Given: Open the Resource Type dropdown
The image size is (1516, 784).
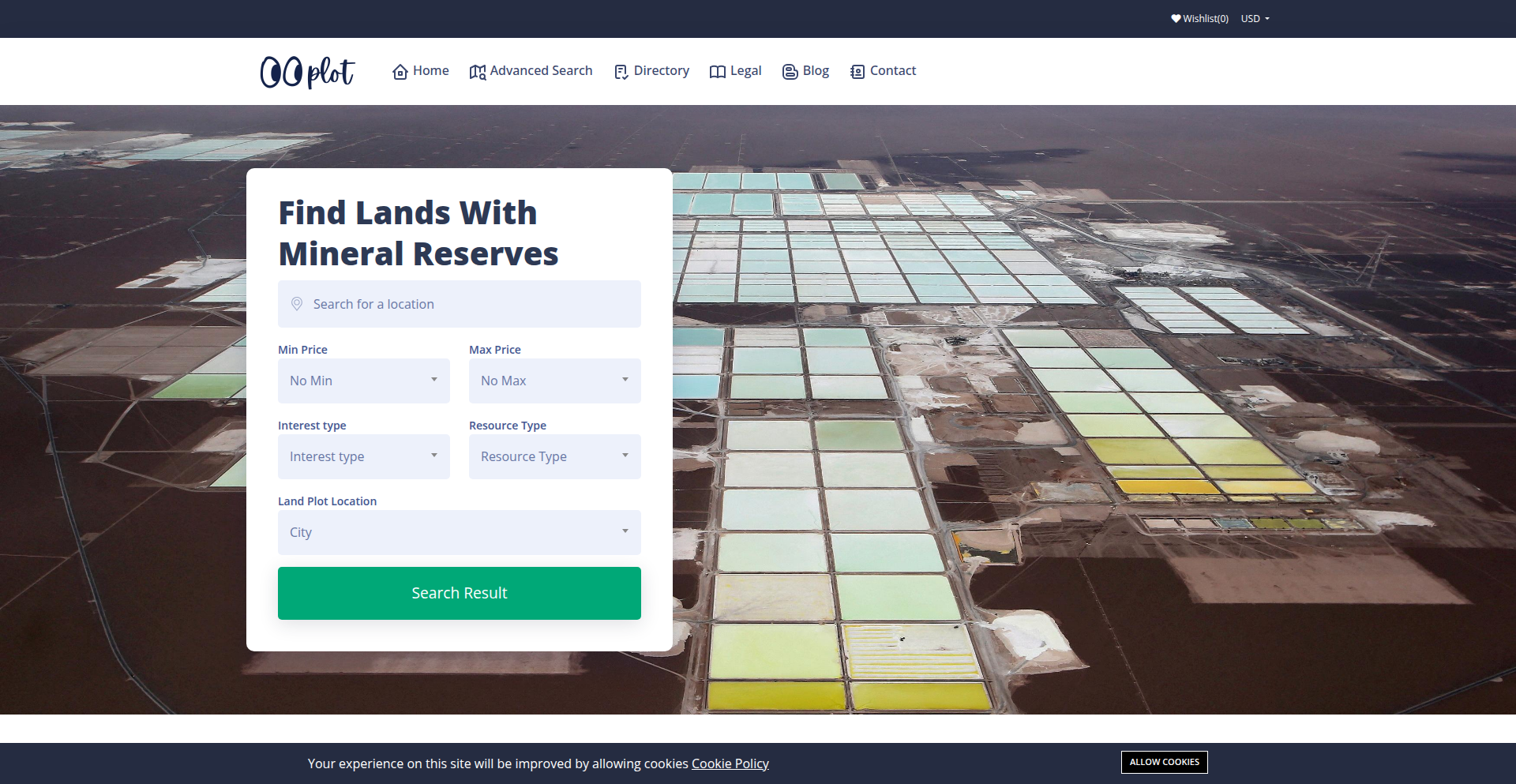Looking at the screenshot, I should tap(555, 456).
